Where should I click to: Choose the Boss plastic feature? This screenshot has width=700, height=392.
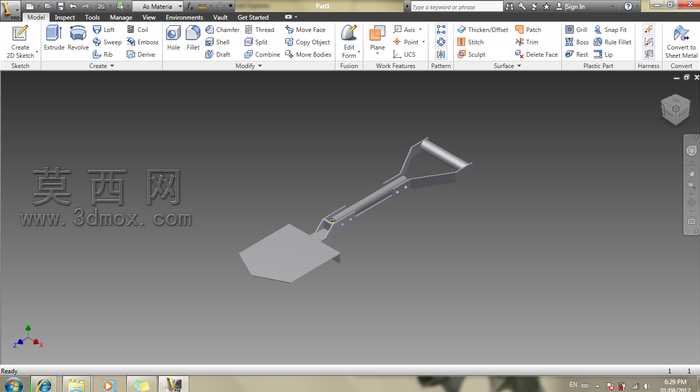[x=577, y=42]
